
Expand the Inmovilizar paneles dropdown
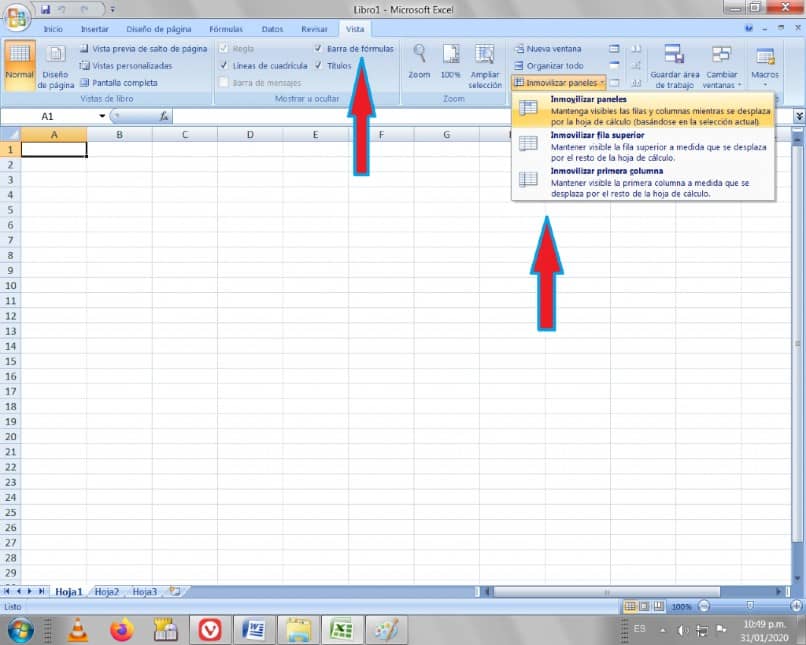coord(559,83)
